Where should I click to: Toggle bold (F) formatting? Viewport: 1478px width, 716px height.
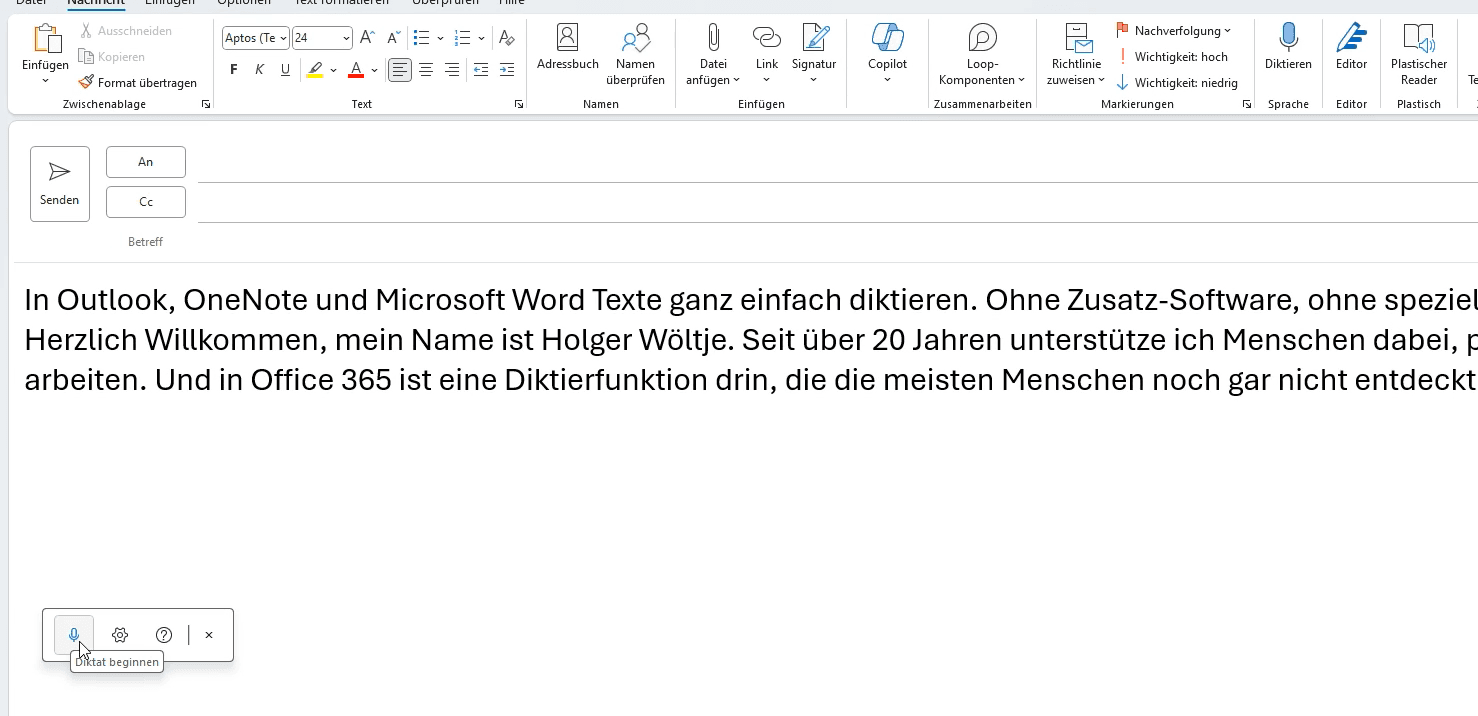pyautogui.click(x=234, y=70)
